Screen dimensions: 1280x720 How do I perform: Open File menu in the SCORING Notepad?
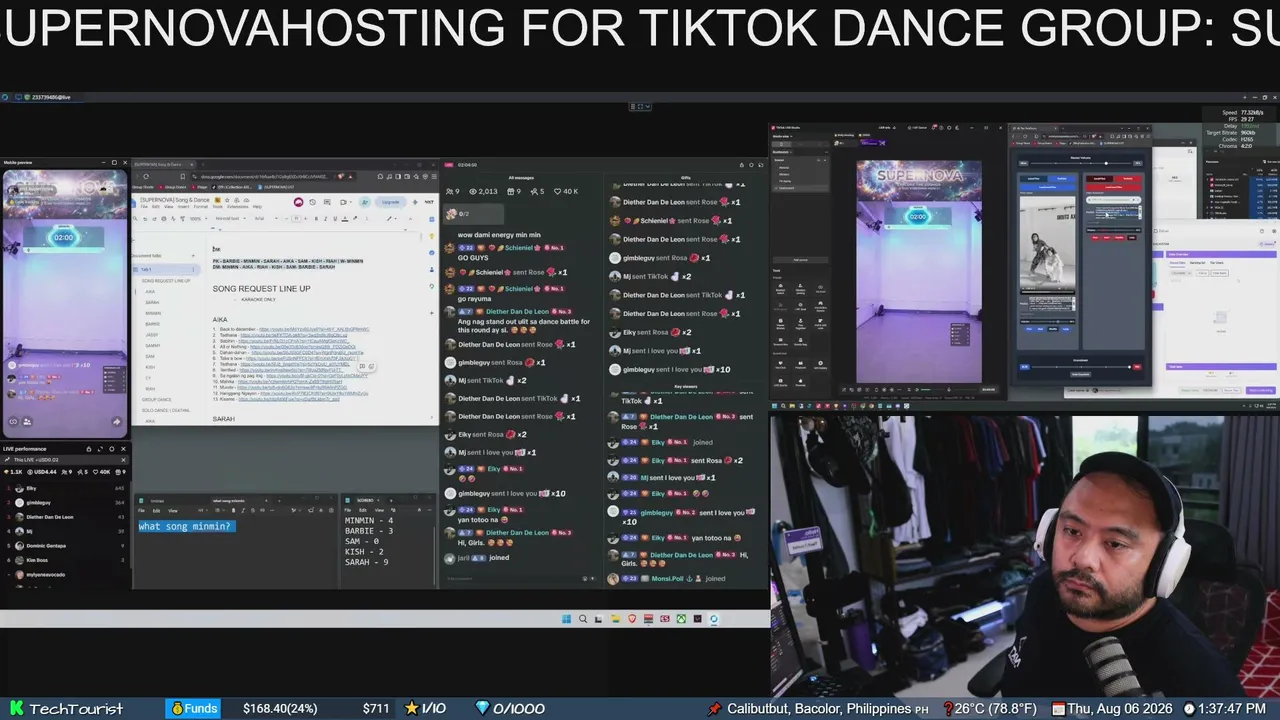(348, 510)
